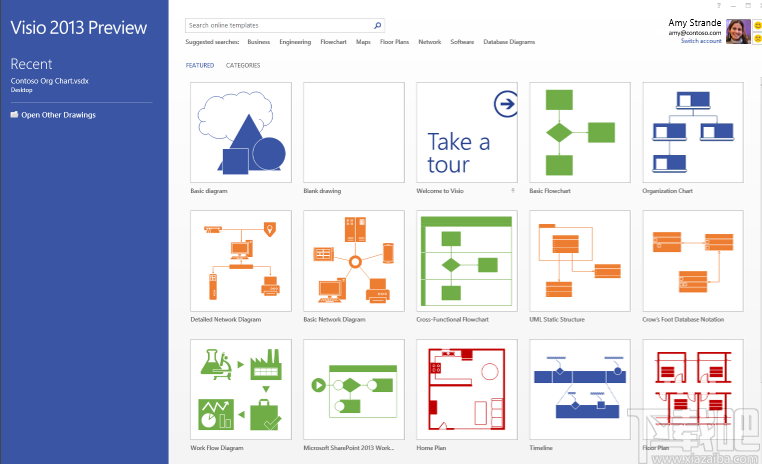
Task: Click the Business suggested search
Action: (259, 42)
